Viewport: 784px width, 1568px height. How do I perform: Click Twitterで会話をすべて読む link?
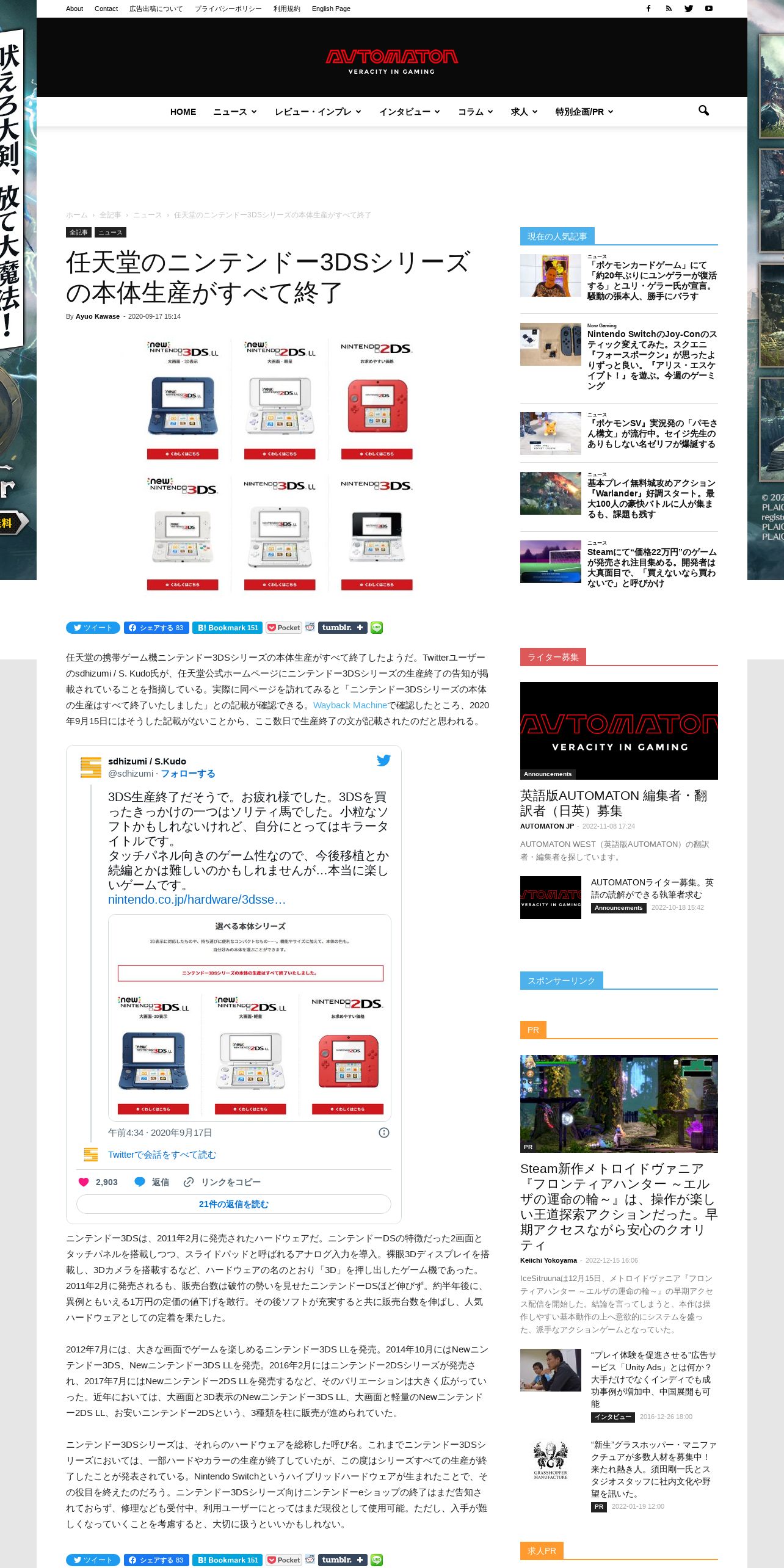(x=162, y=1155)
